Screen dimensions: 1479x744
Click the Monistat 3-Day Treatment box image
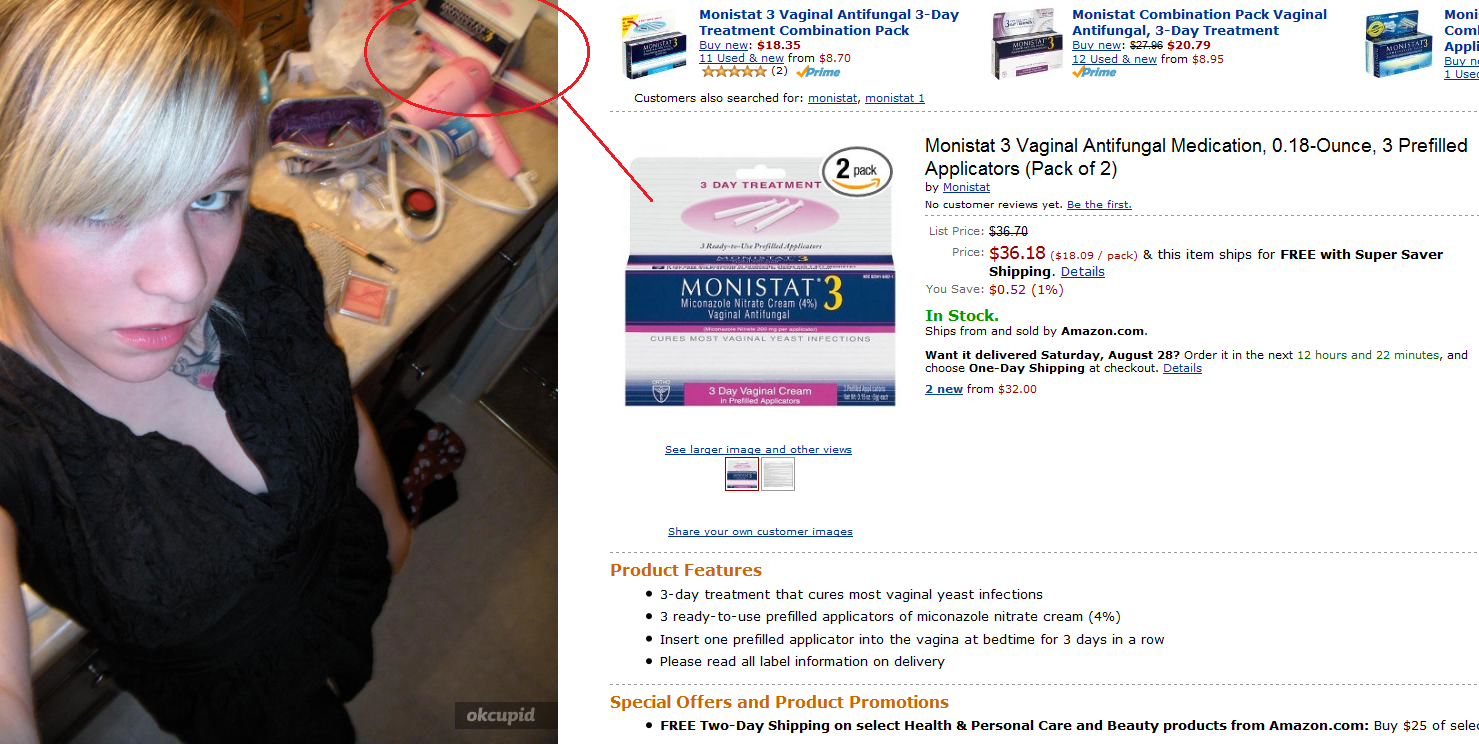coord(652,45)
